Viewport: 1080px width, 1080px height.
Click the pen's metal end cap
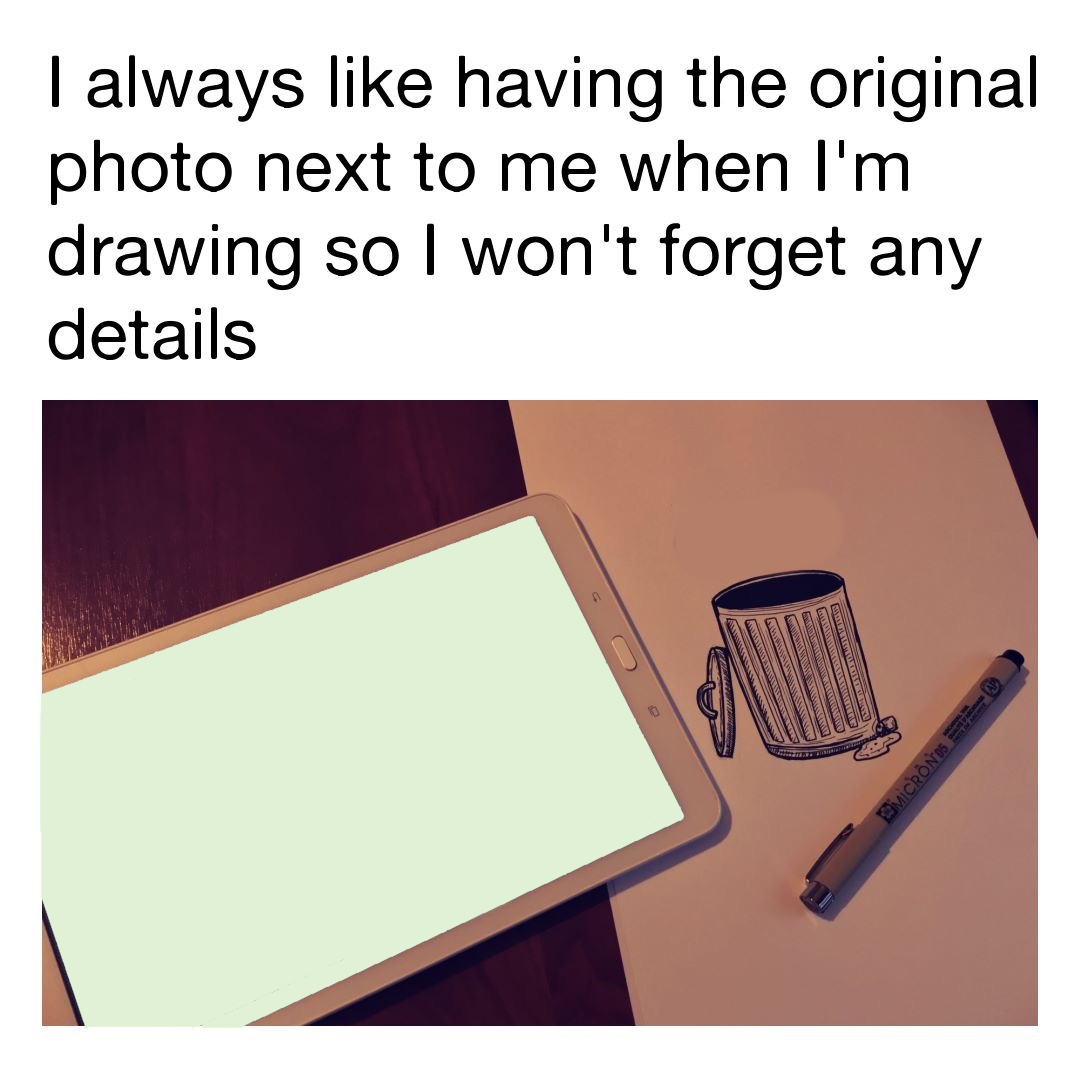[x=816, y=896]
